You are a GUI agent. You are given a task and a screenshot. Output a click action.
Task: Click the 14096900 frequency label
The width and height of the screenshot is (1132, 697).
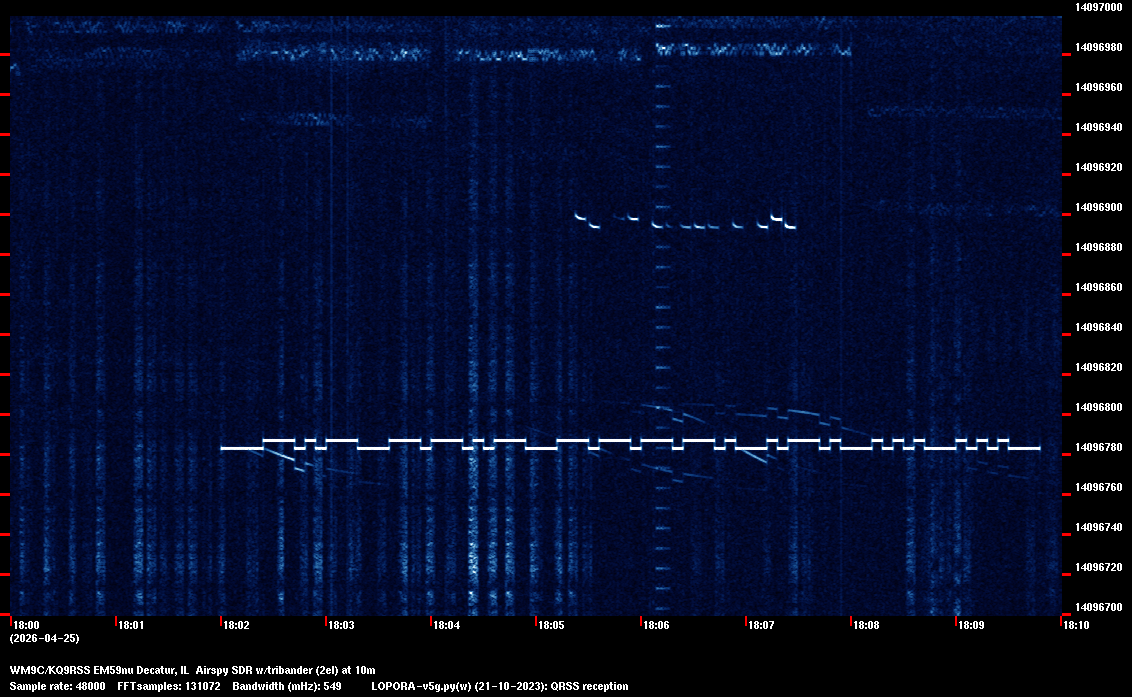pos(1098,207)
